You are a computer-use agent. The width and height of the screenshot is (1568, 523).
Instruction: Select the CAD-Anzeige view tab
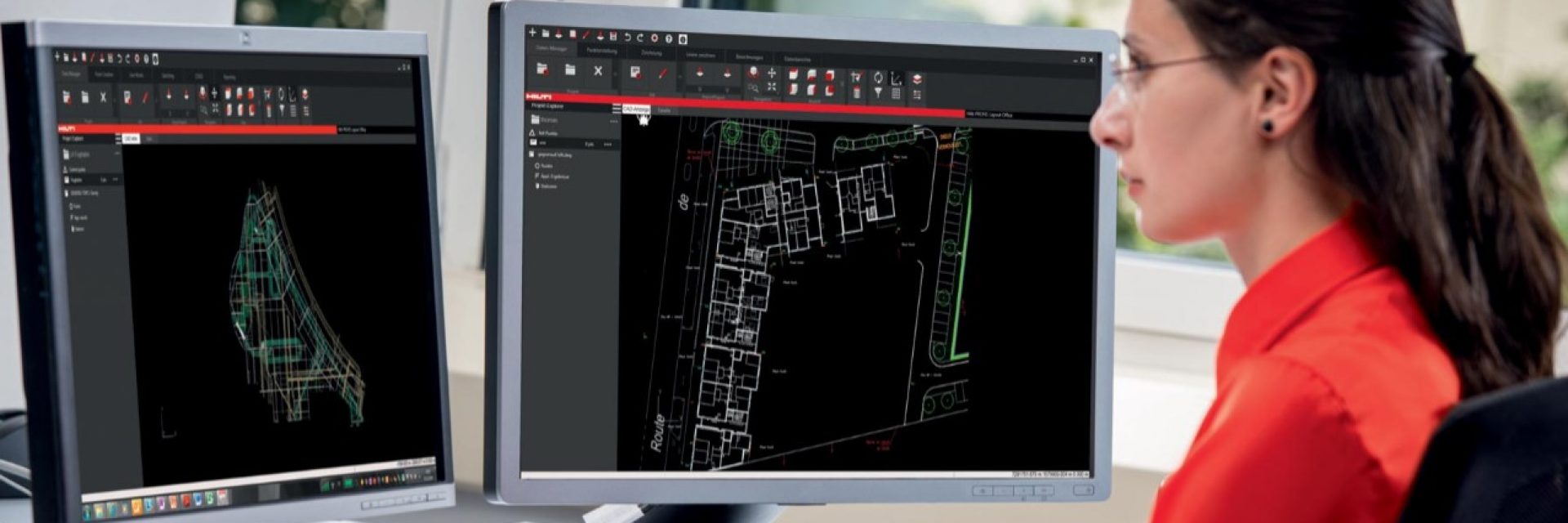pyautogui.click(x=635, y=110)
